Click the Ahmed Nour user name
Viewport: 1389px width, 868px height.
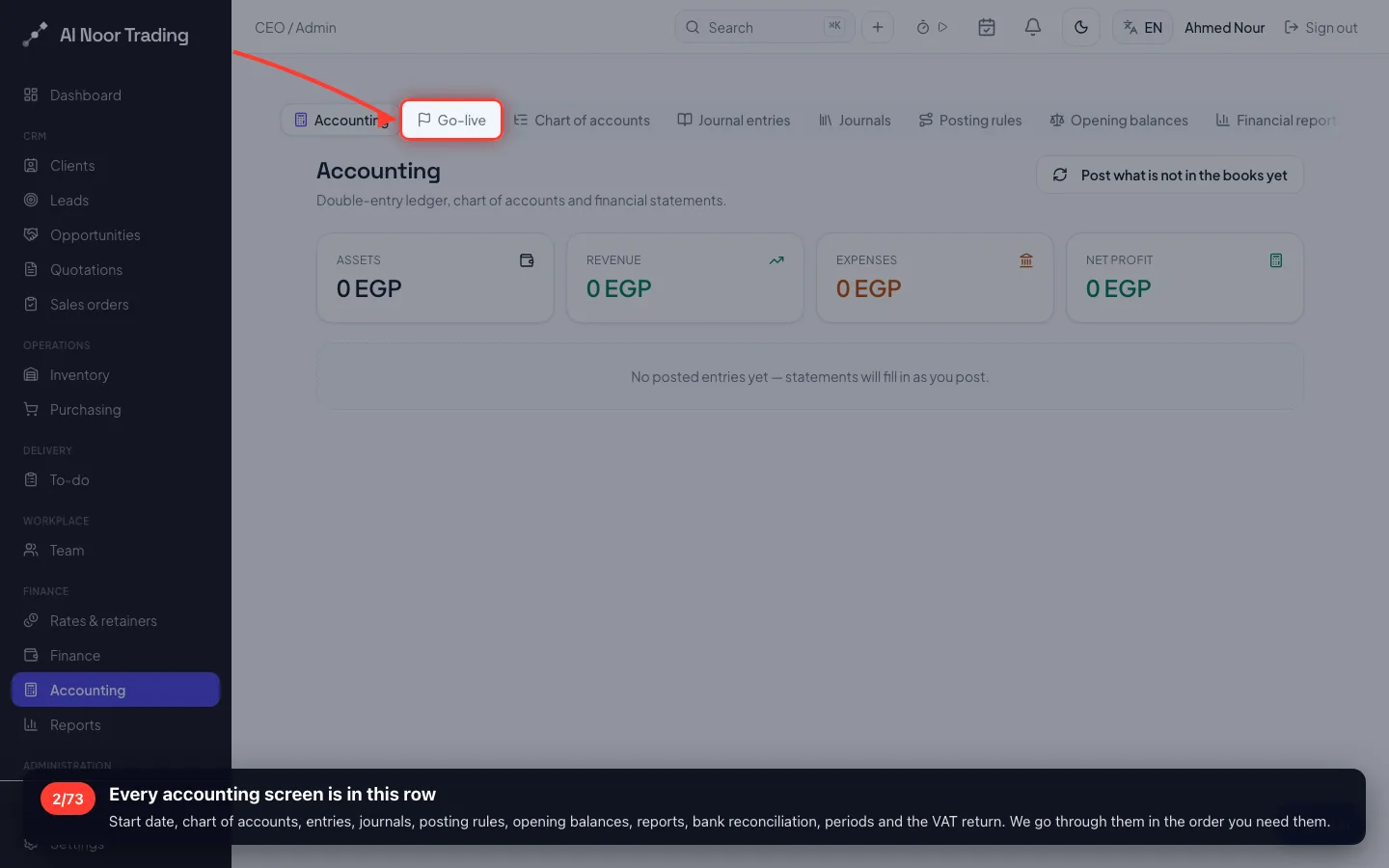coord(1225,27)
